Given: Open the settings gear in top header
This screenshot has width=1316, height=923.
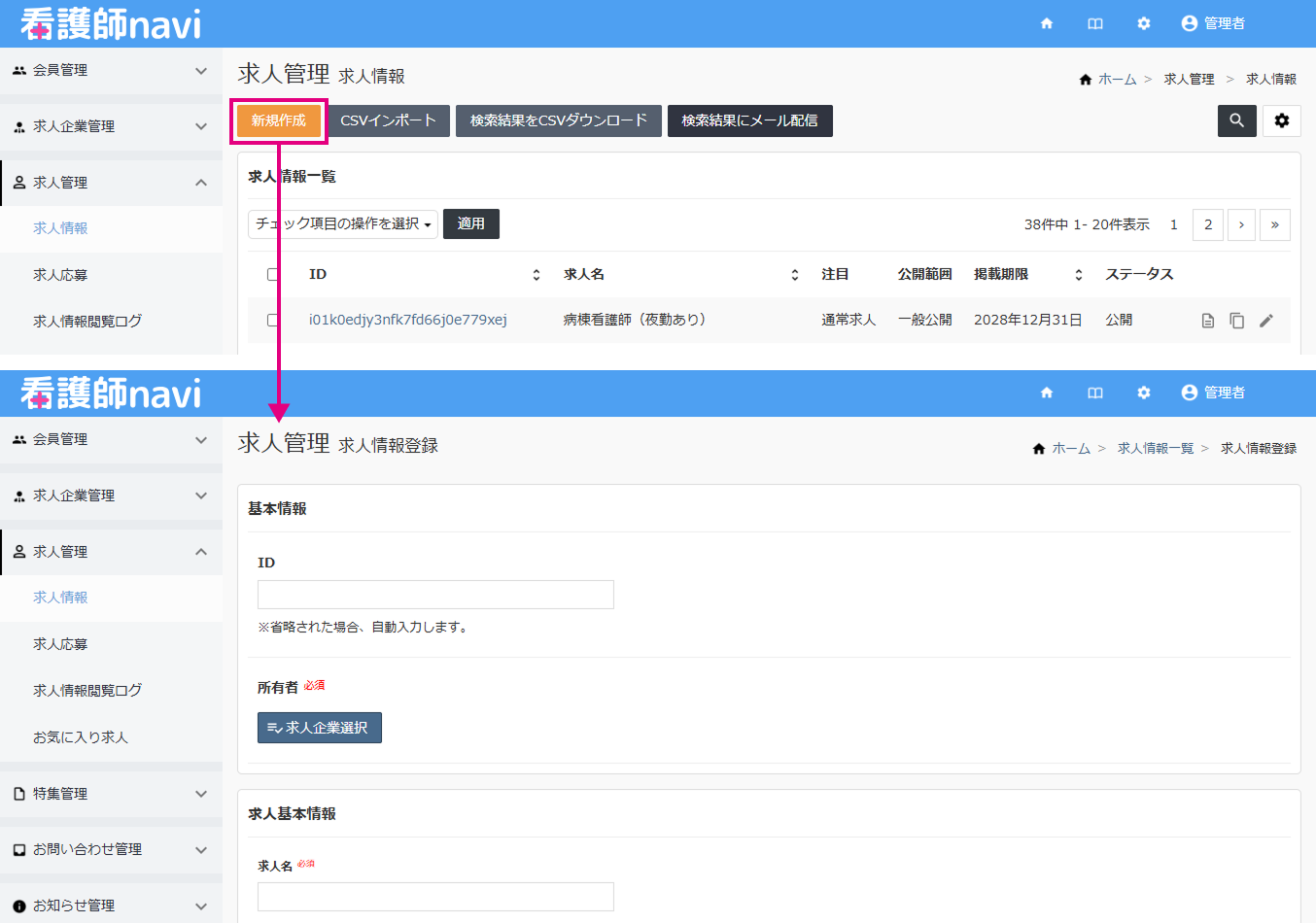Looking at the screenshot, I should pos(1144,23).
